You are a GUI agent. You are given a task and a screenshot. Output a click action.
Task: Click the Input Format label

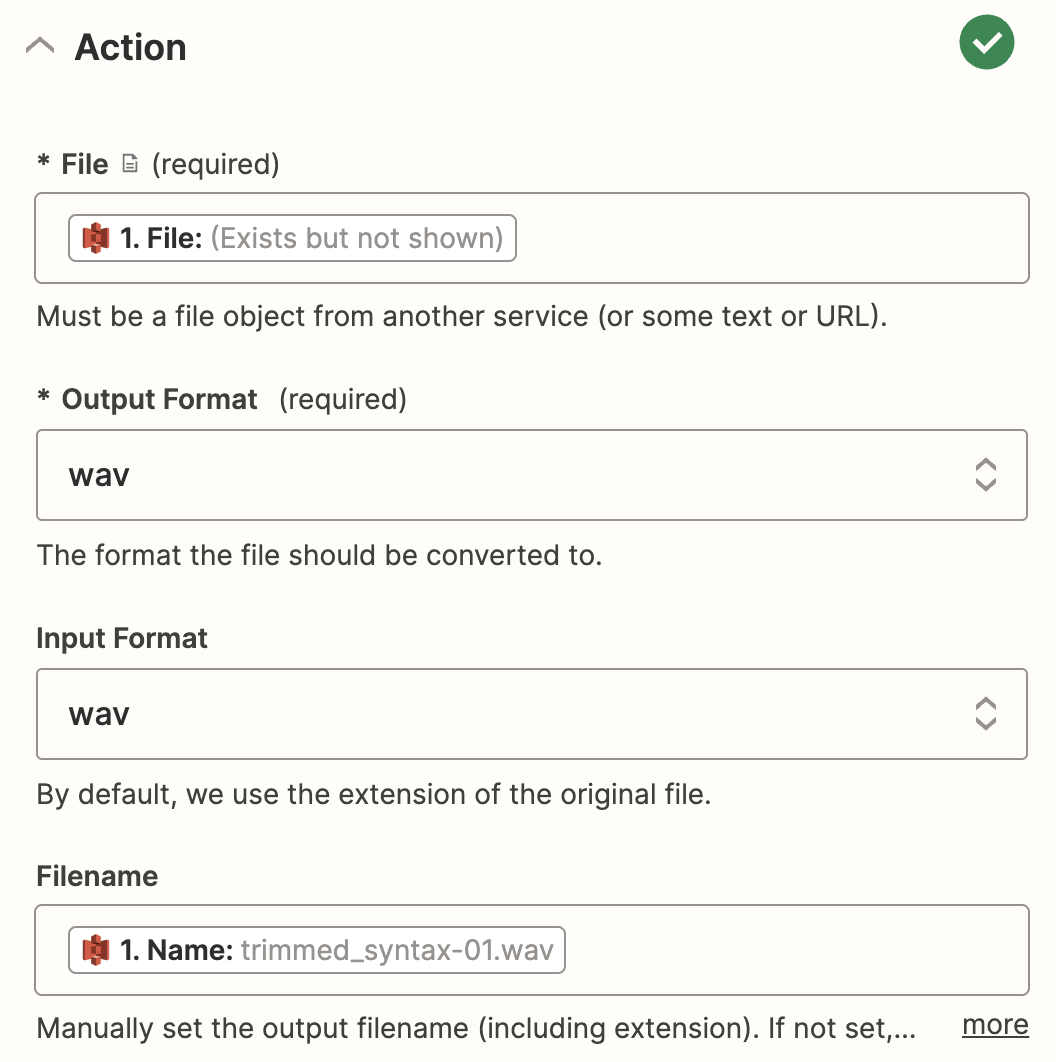(x=122, y=638)
